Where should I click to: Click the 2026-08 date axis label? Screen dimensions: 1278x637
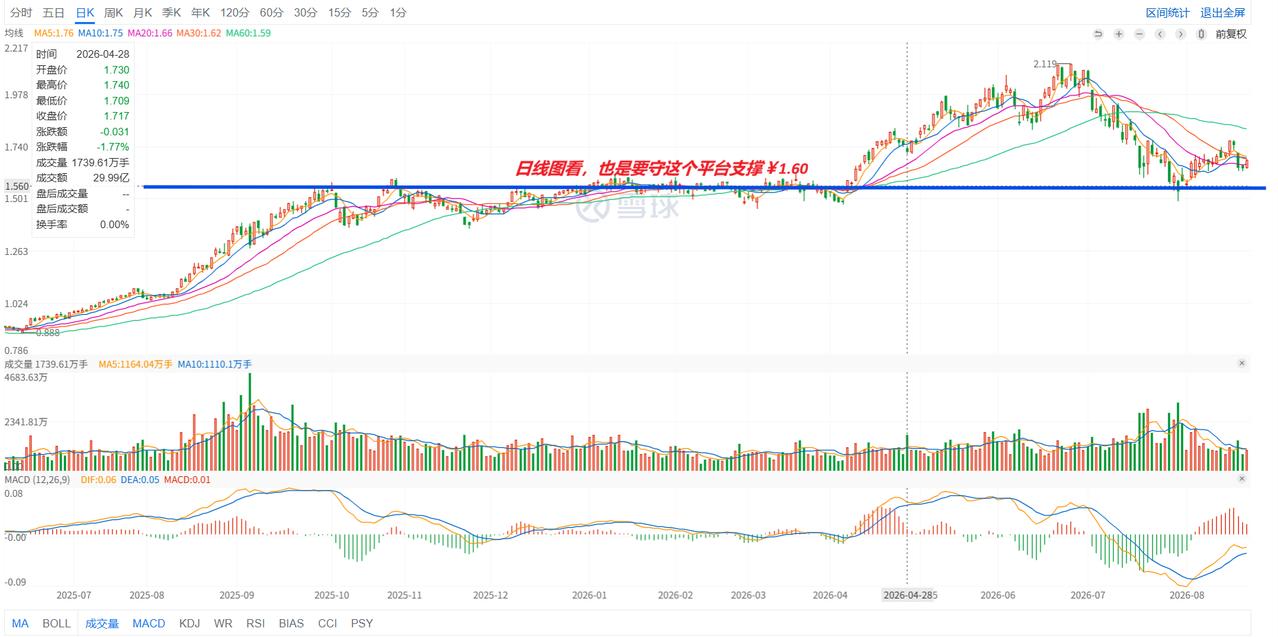point(1187,594)
